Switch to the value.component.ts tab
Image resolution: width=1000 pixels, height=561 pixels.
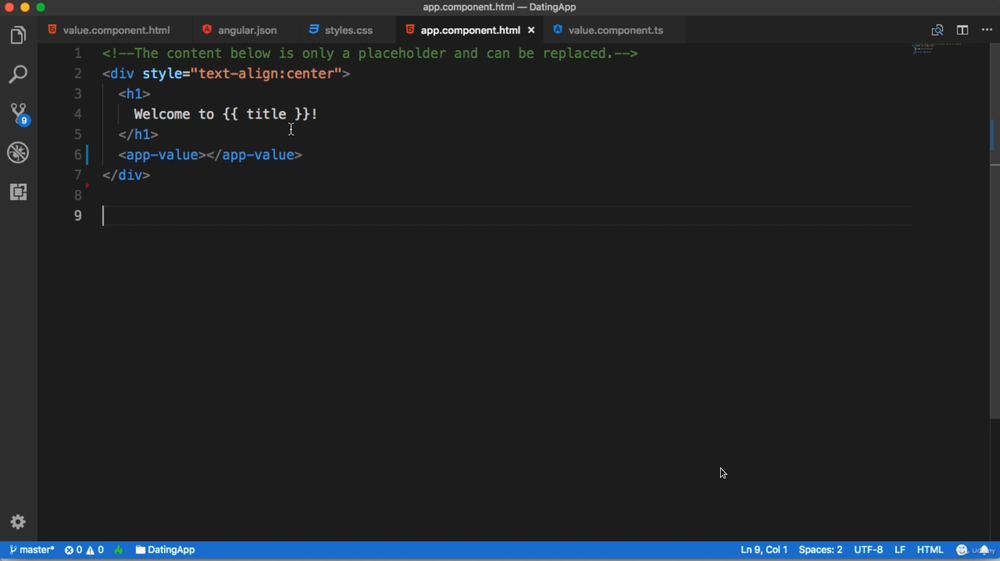point(615,30)
